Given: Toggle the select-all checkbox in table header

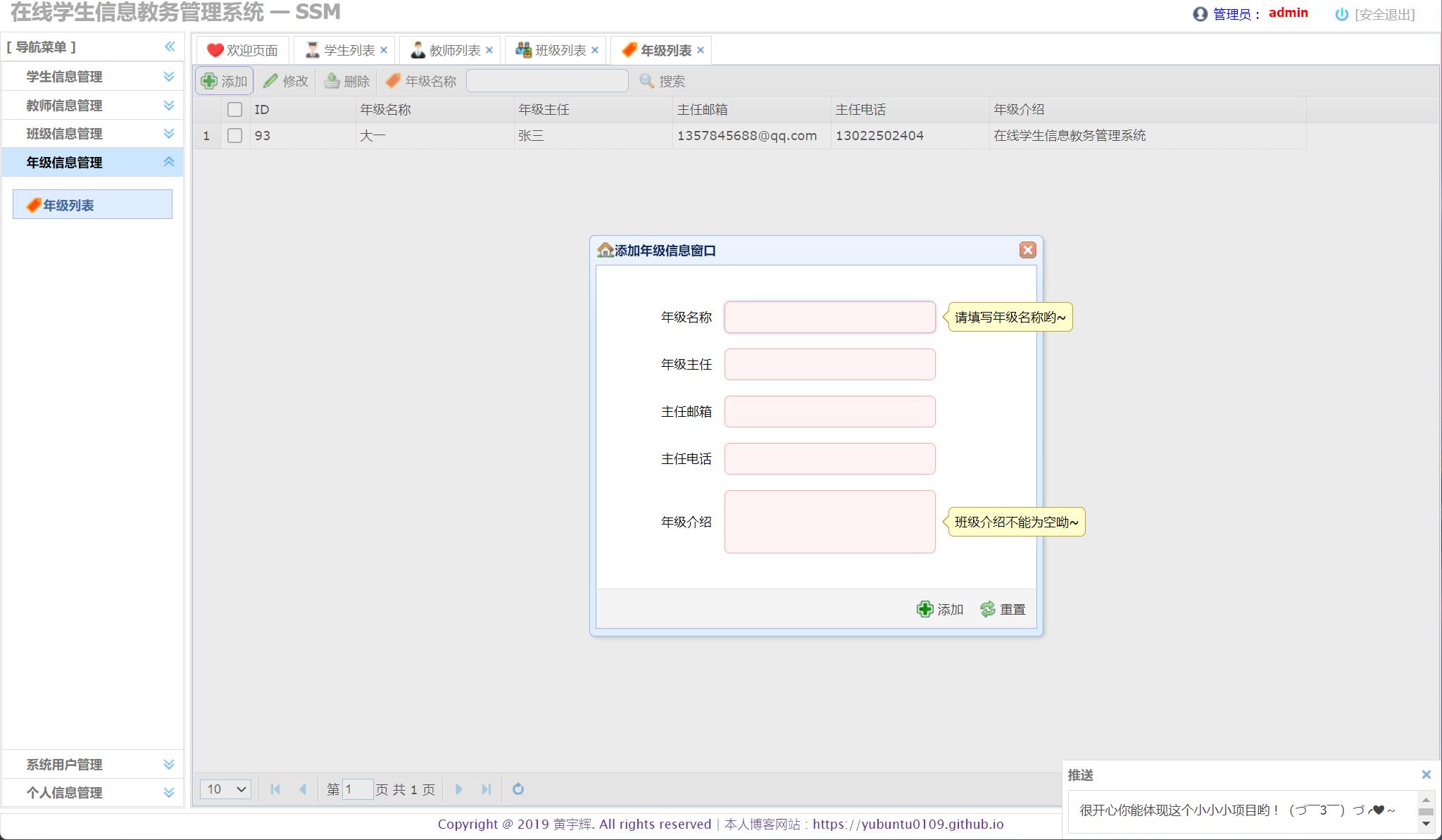Looking at the screenshot, I should [x=234, y=109].
